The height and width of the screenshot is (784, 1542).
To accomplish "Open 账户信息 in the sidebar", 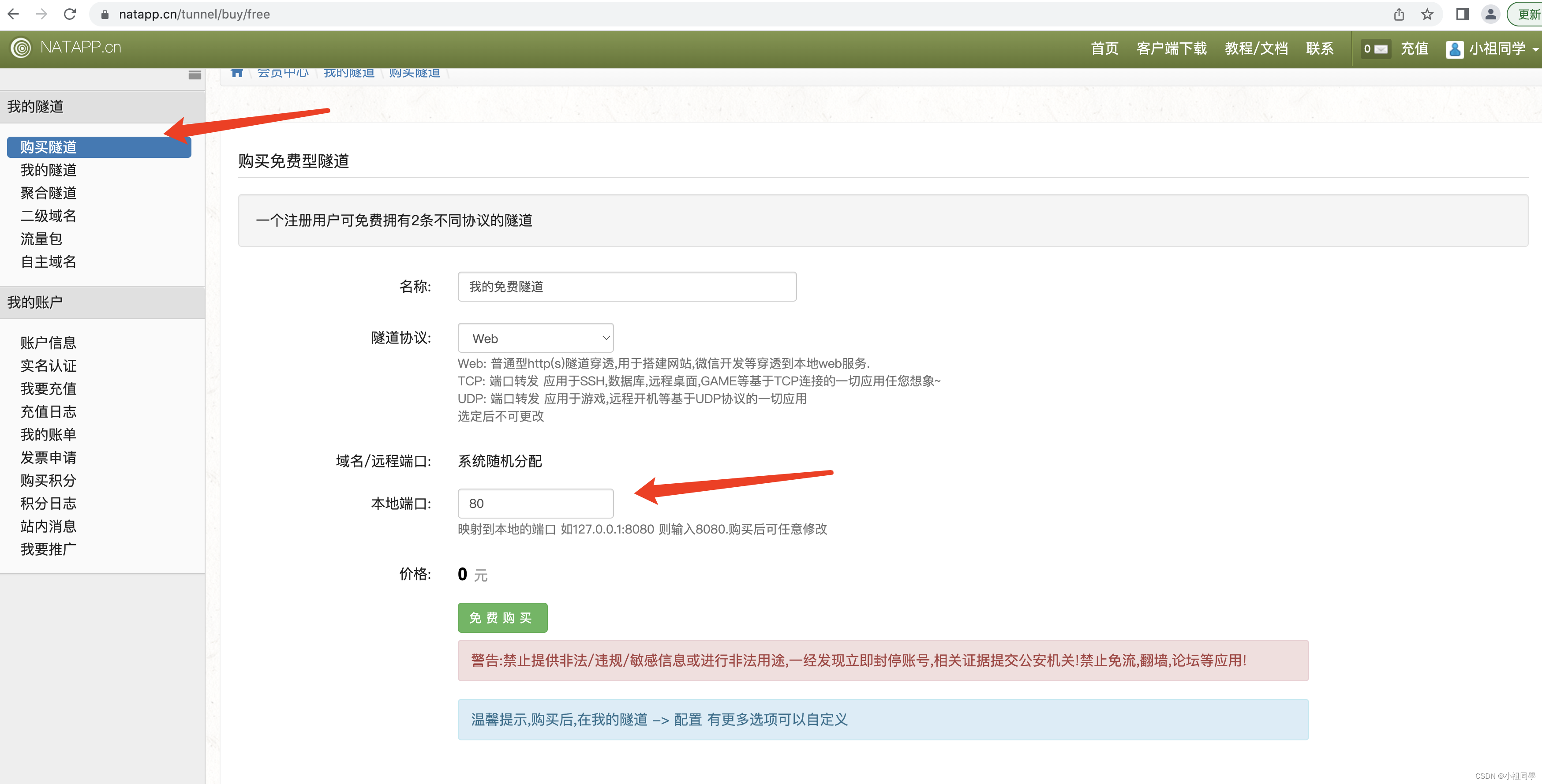I will 49,343.
